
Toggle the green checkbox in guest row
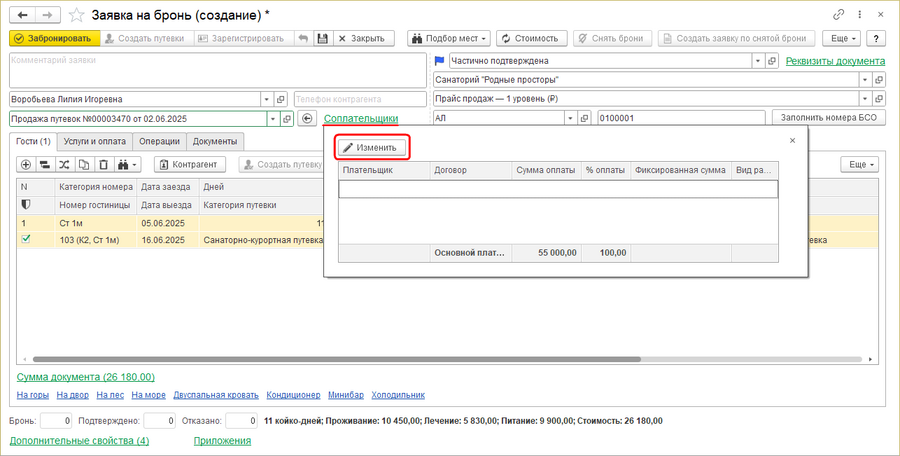pyautogui.click(x=26, y=240)
